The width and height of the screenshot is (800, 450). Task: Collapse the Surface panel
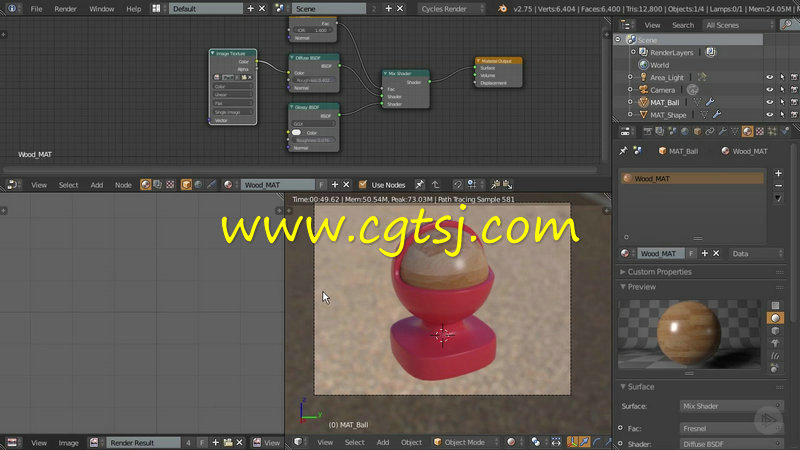click(623, 387)
